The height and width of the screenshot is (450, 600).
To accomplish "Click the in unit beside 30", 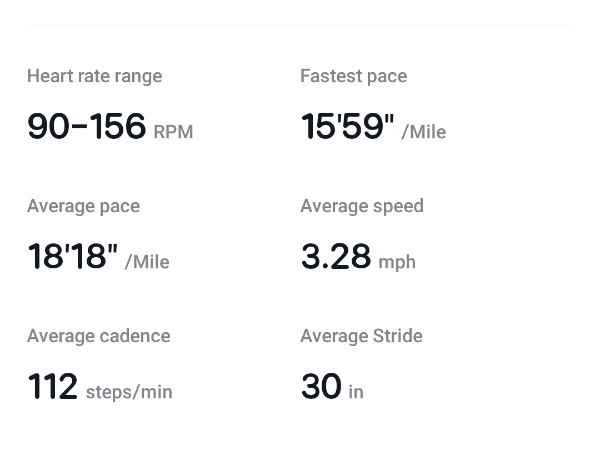I will [x=356, y=392].
